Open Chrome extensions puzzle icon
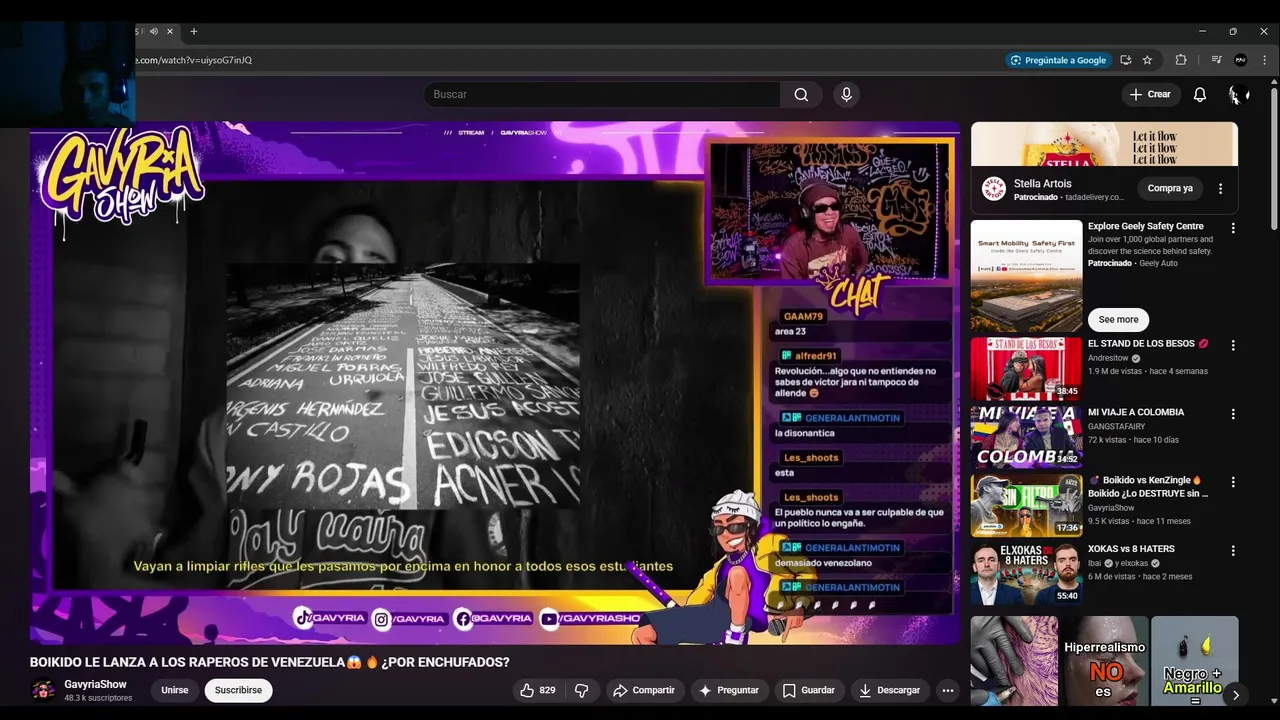 point(1181,60)
